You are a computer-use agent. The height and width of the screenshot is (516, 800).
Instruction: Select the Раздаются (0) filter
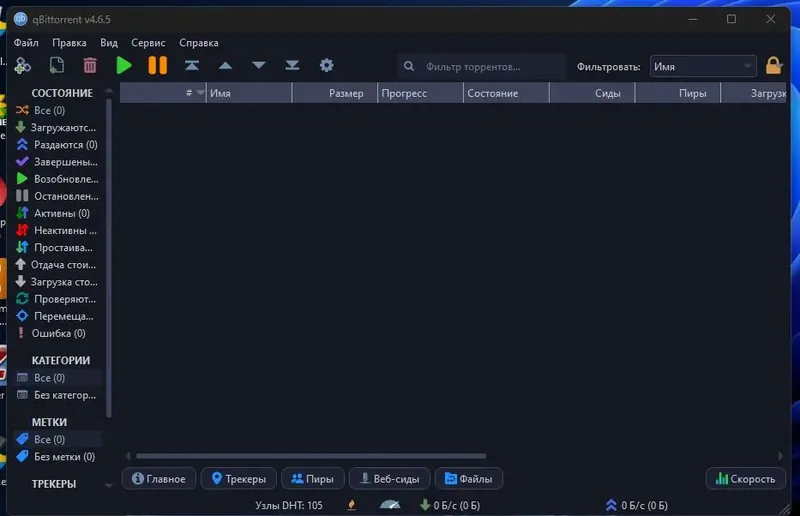coord(58,145)
